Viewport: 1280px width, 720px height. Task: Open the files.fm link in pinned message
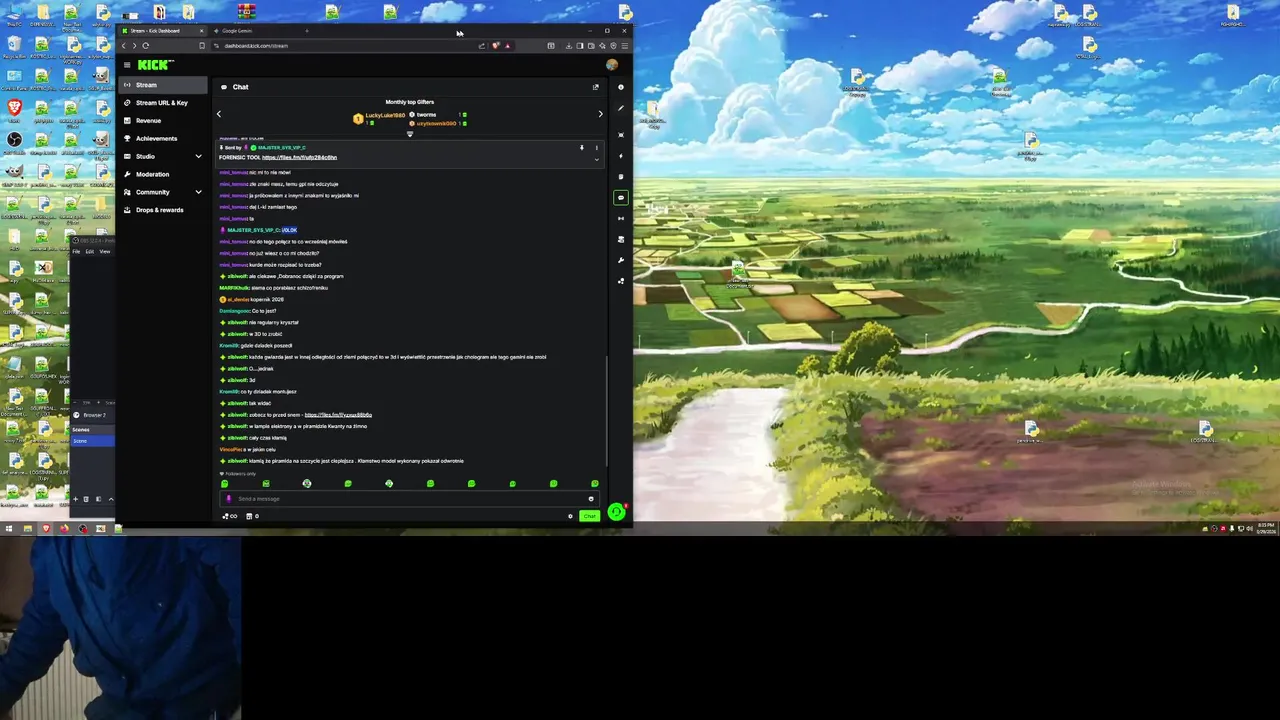click(x=299, y=158)
